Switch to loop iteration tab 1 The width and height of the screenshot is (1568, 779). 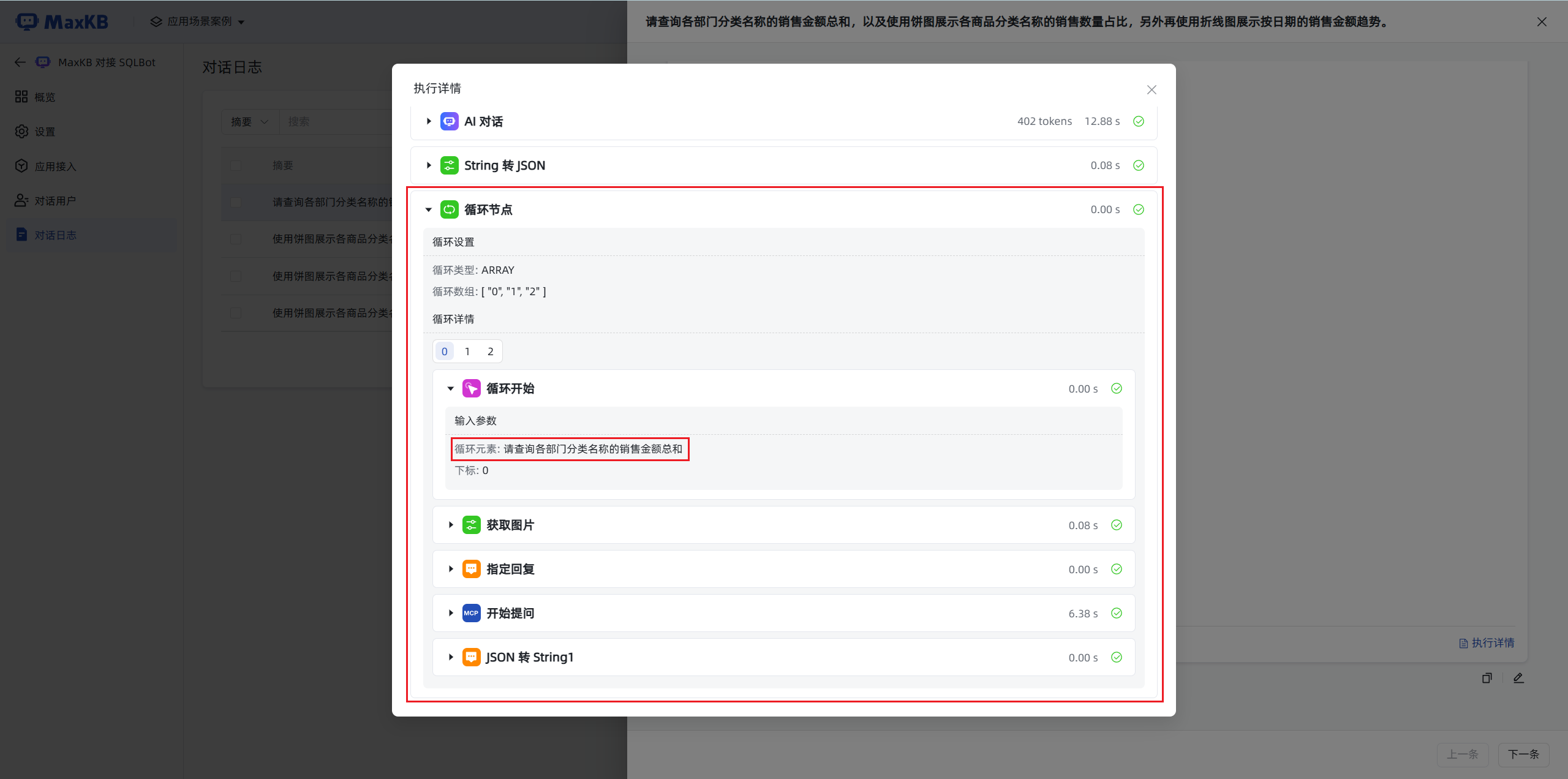click(467, 352)
